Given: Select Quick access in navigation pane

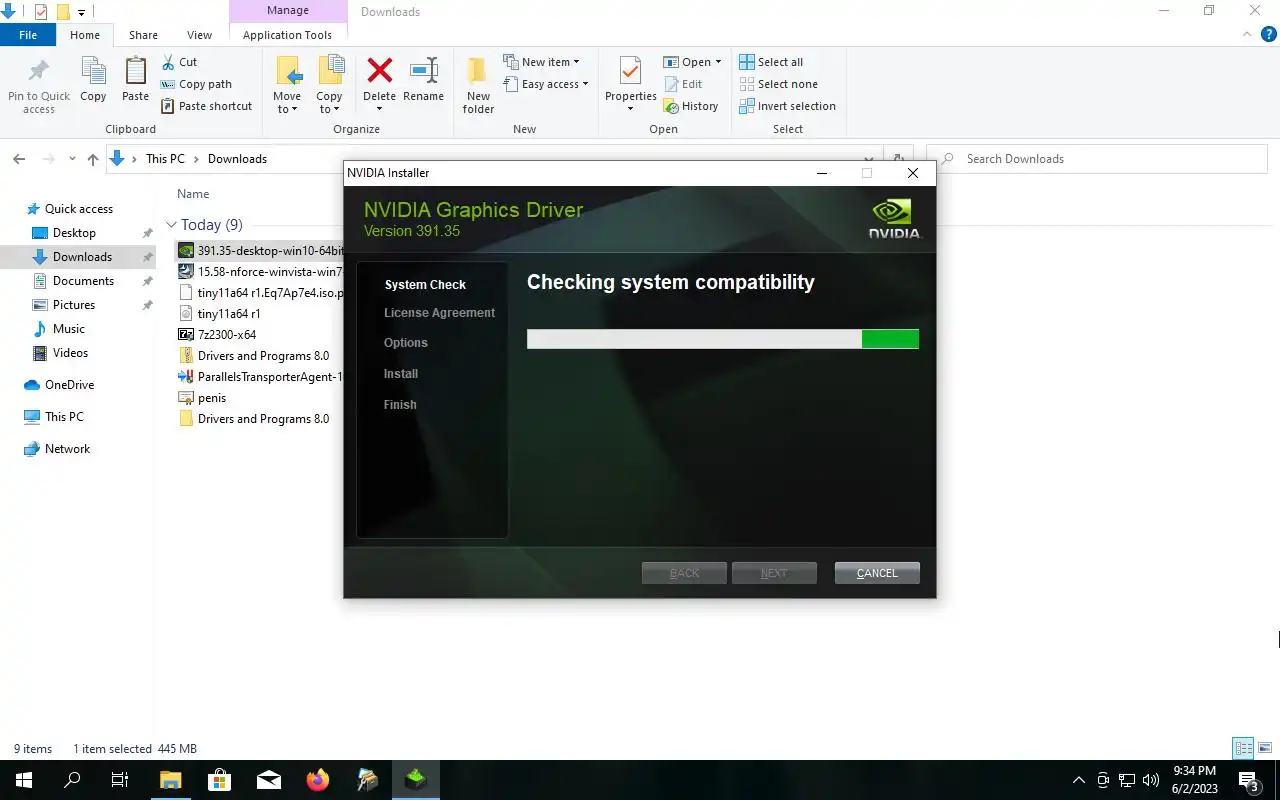Looking at the screenshot, I should pos(79,209).
